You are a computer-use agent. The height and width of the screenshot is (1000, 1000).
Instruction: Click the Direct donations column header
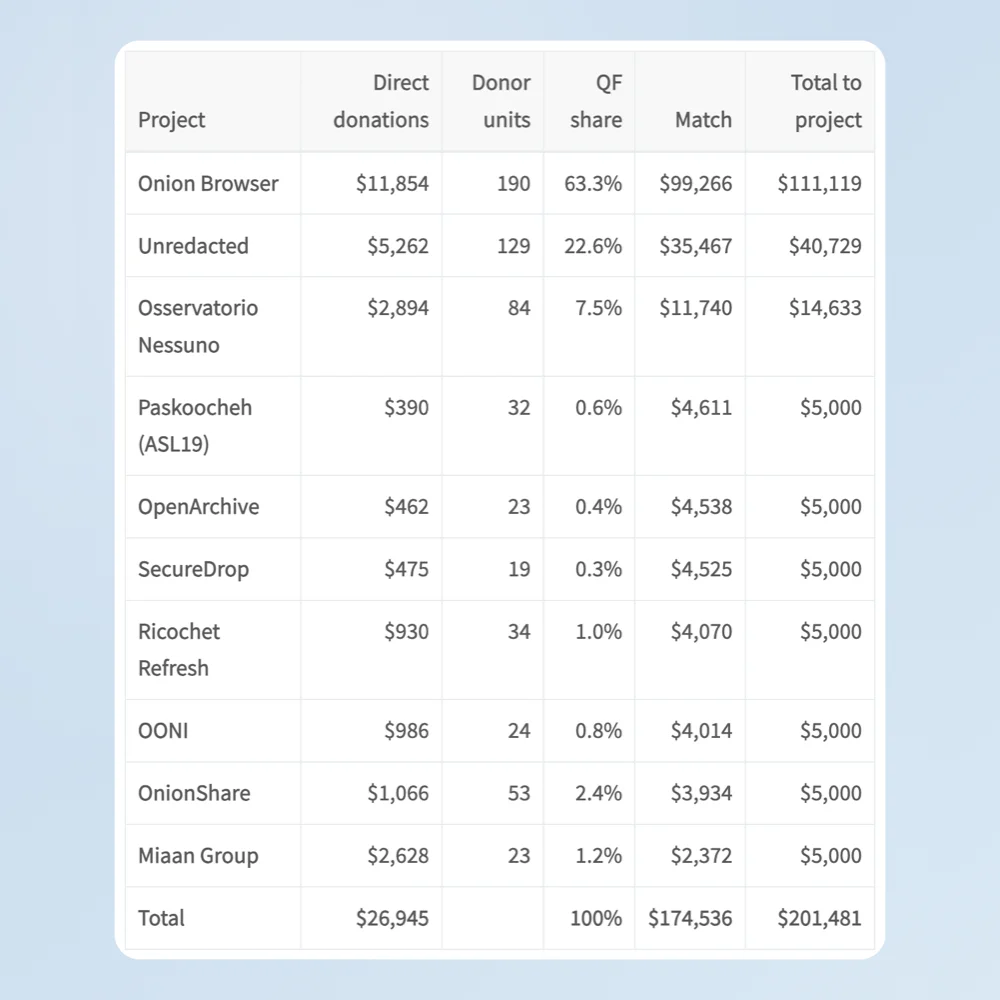tap(381, 101)
